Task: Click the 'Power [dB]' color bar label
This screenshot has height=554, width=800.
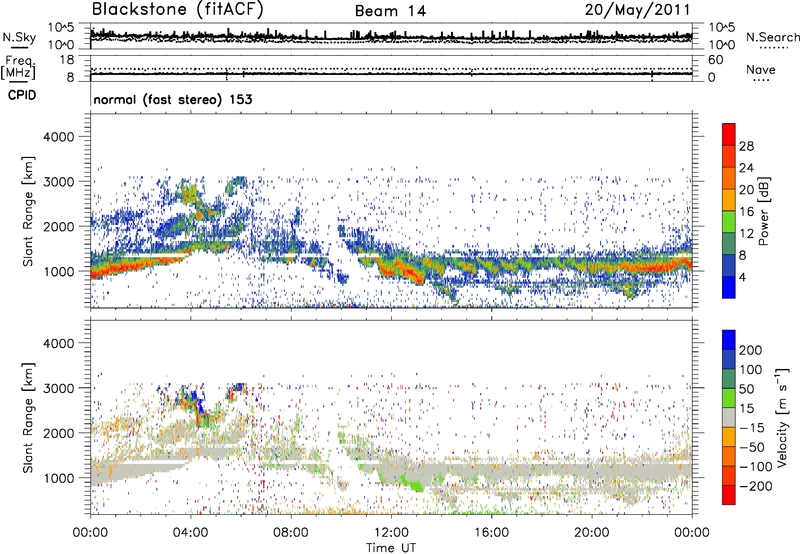Action: pos(763,211)
